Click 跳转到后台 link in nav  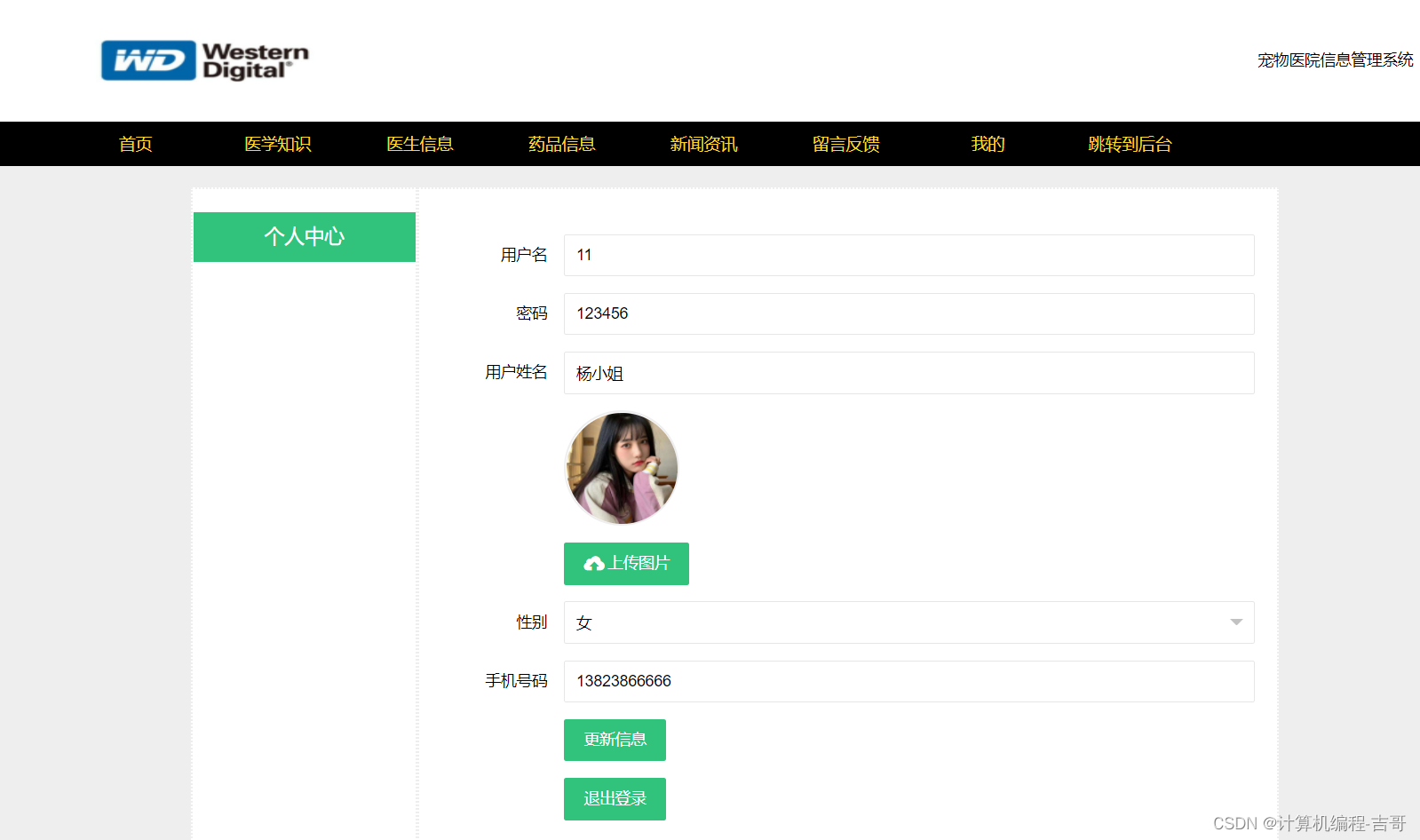click(x=1130, y=144)
